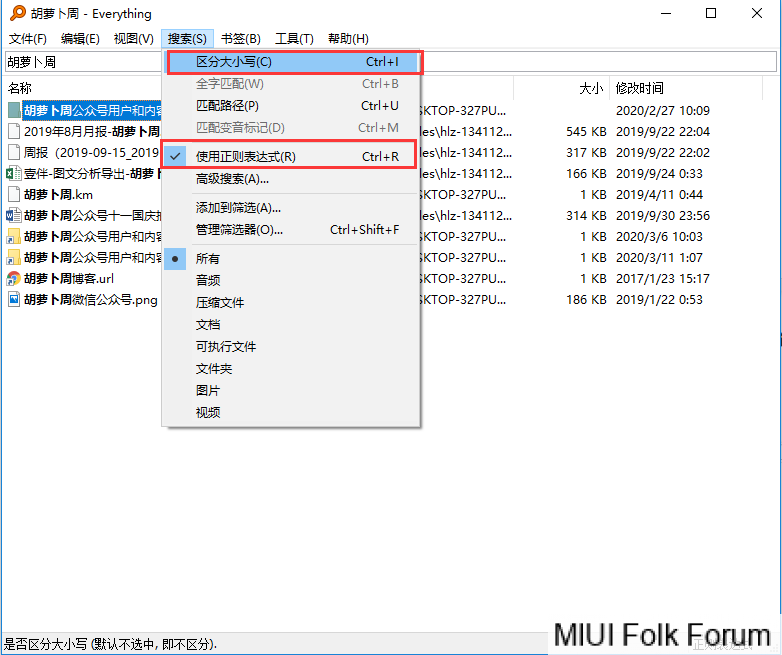Viewport: 782px width, 655px height.
Task: Click the file icon of 胡萝卜周.km
Action: pos(14,194)
